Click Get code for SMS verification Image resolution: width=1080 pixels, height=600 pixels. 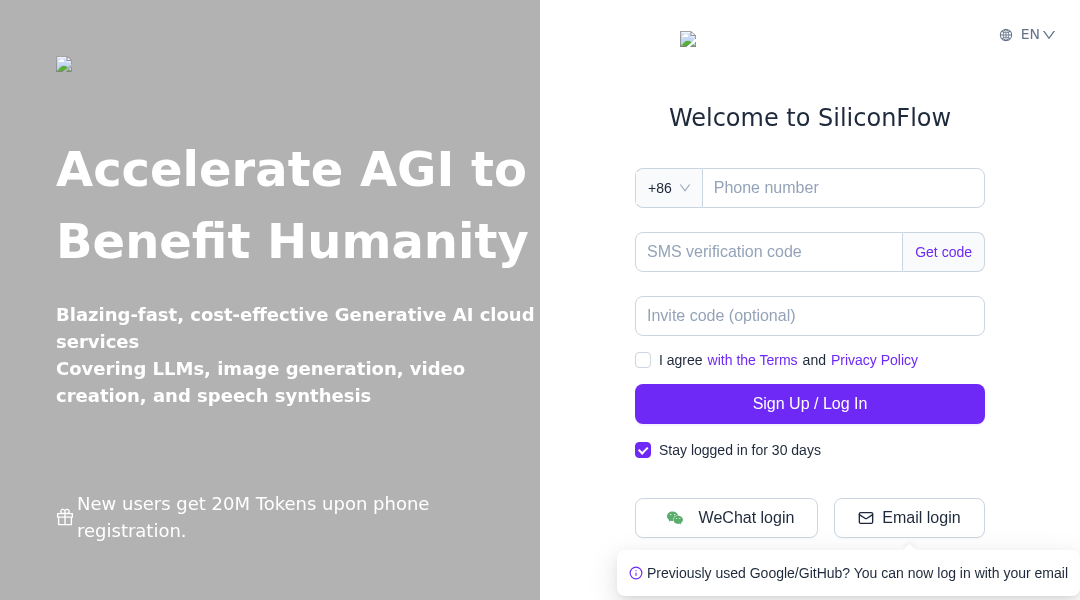(x=943, y=252)
